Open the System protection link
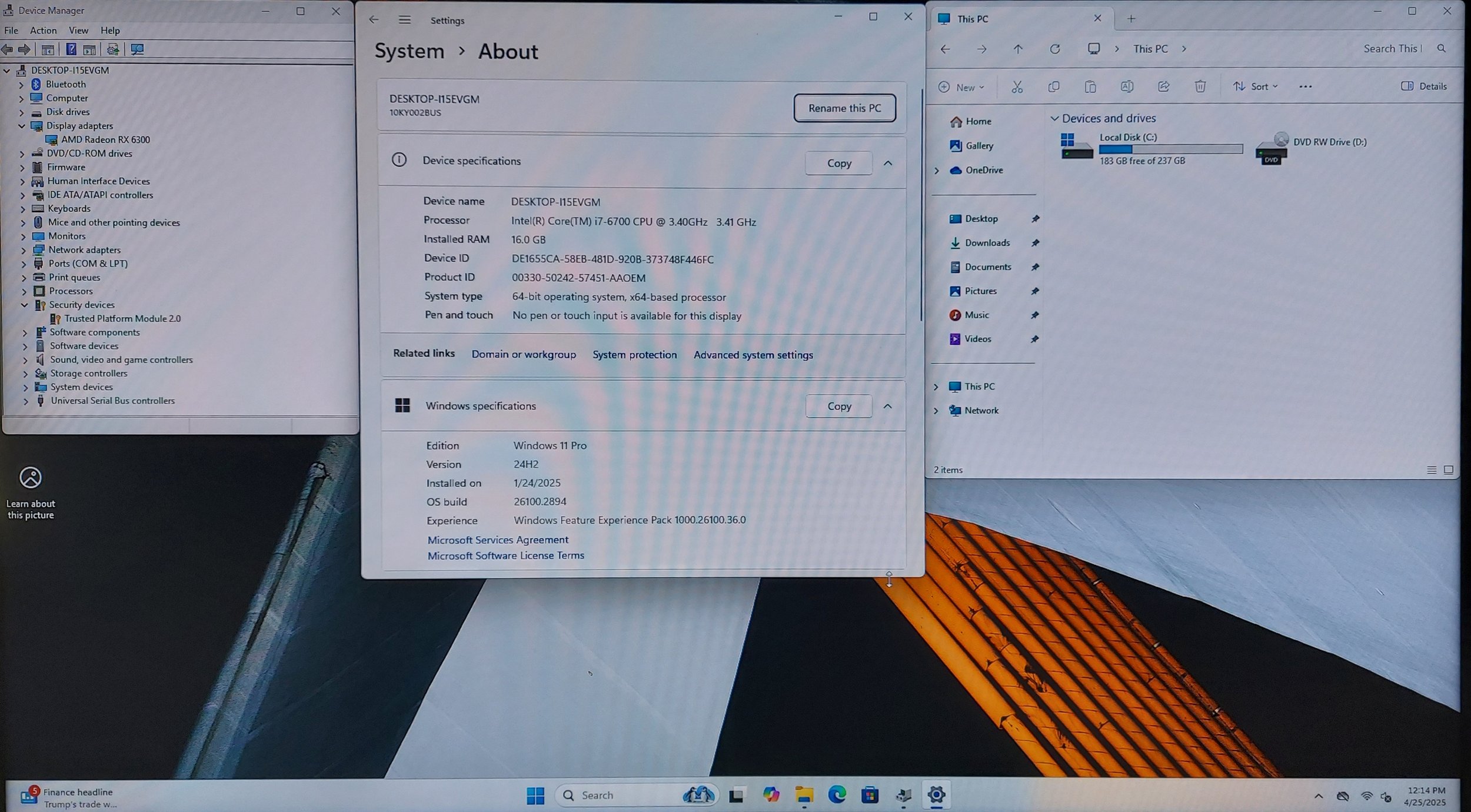This screenshot has width=1471, height=812. (634, 355)
